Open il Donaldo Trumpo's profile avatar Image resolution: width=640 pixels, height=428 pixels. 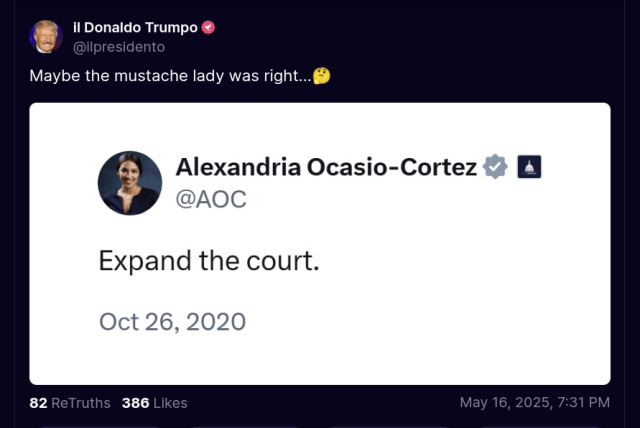pyautogui.click(x=46, y=37)
